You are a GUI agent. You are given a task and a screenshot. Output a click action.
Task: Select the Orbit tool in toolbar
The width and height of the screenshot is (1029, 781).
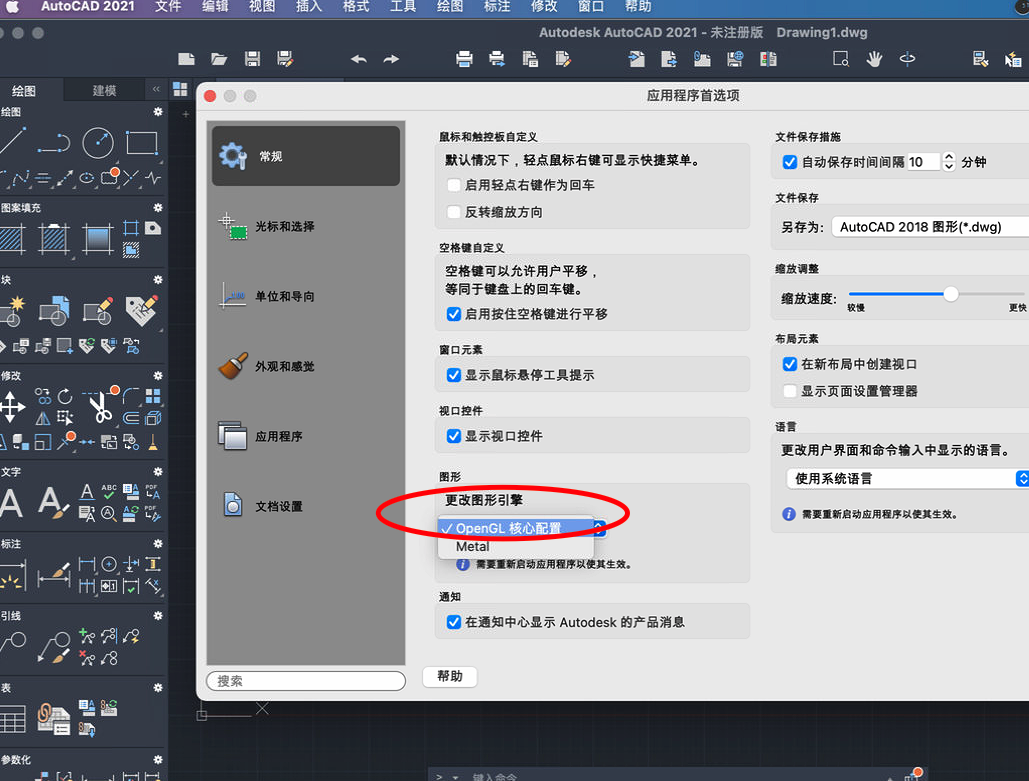(908, 59)
